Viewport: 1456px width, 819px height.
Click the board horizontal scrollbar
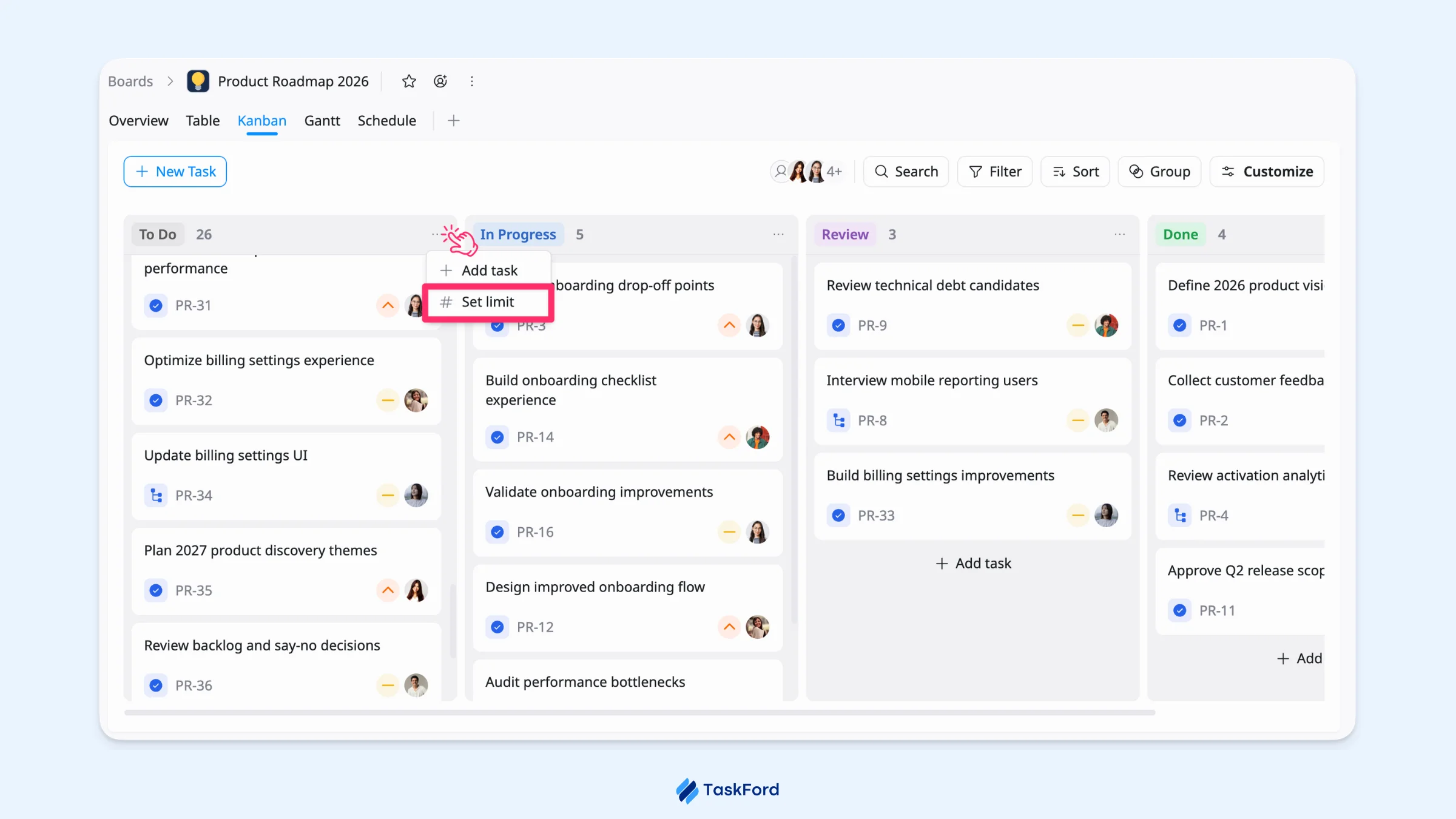639,713
